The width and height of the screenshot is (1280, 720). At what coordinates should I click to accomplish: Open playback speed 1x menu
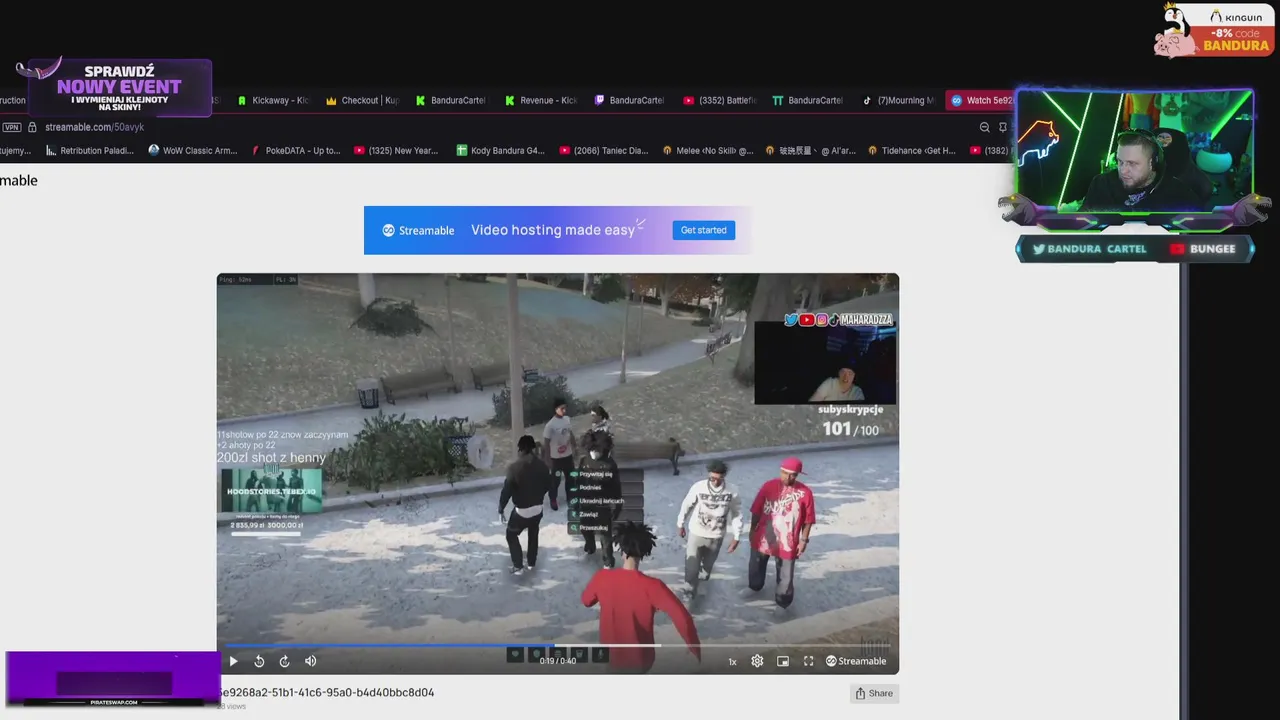(x=732, y=661)
